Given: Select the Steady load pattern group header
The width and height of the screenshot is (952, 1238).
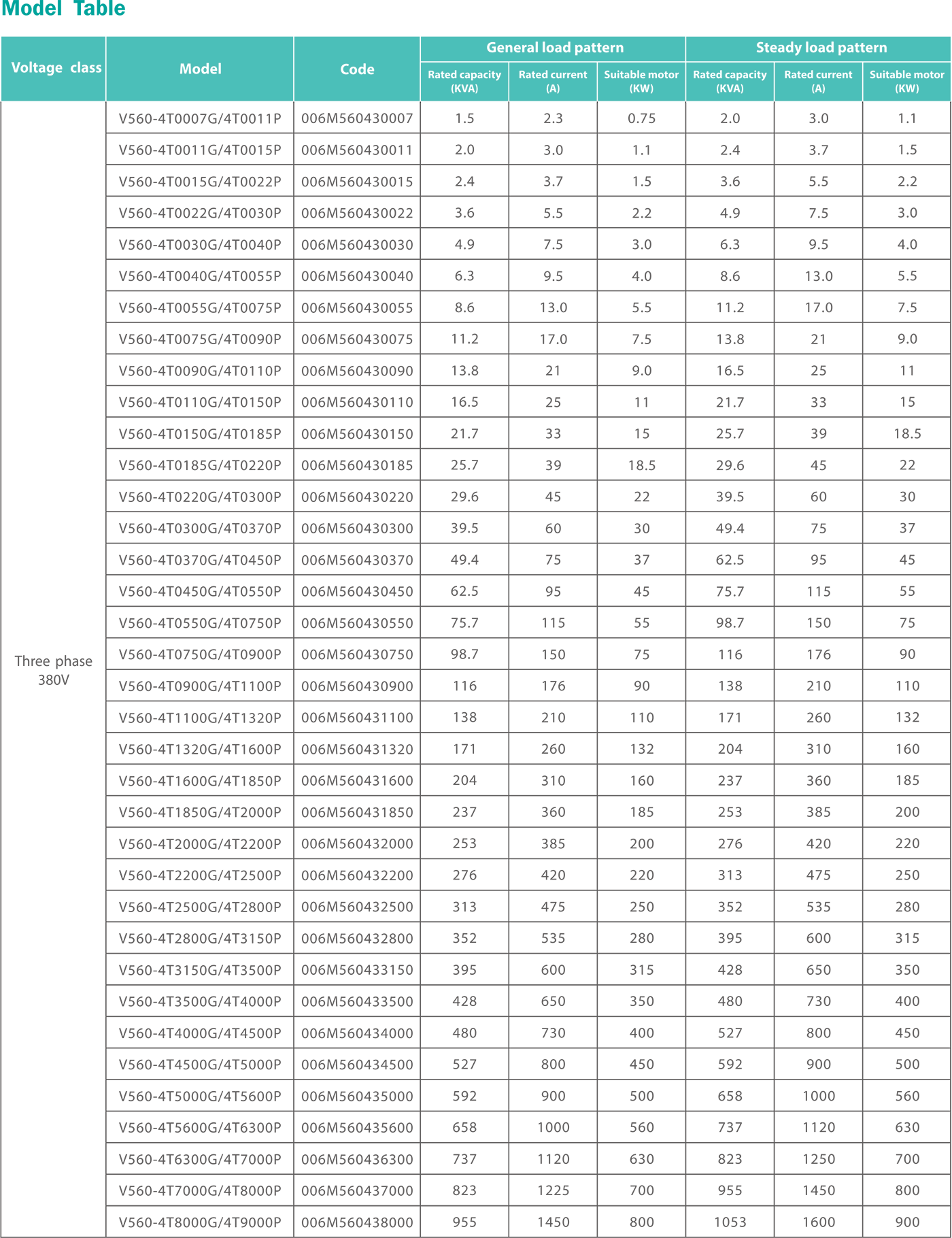Looking at the screenshot, I should (820, 48).
